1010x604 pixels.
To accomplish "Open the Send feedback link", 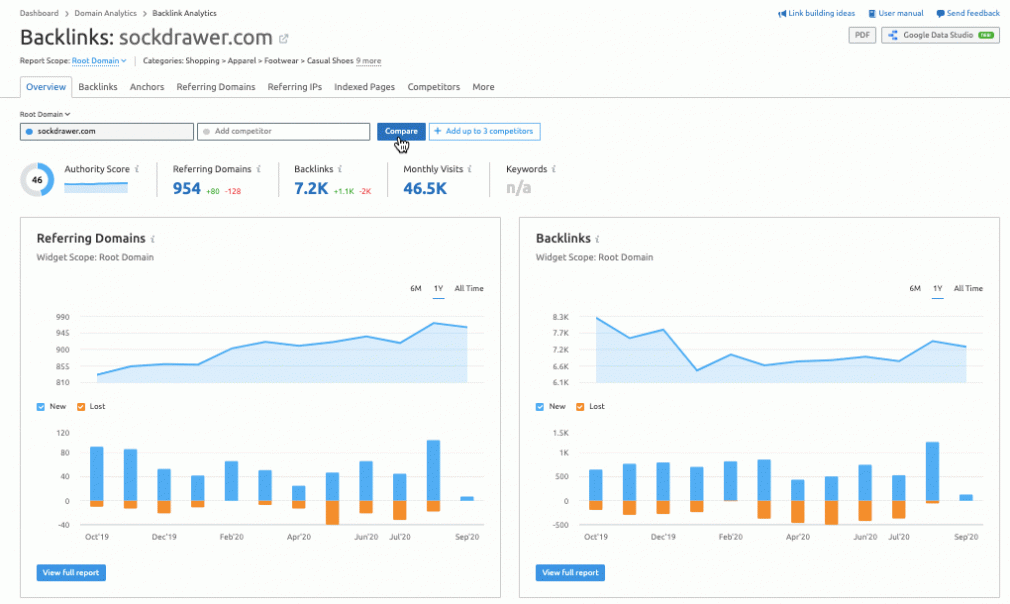I will coord(973,14).
